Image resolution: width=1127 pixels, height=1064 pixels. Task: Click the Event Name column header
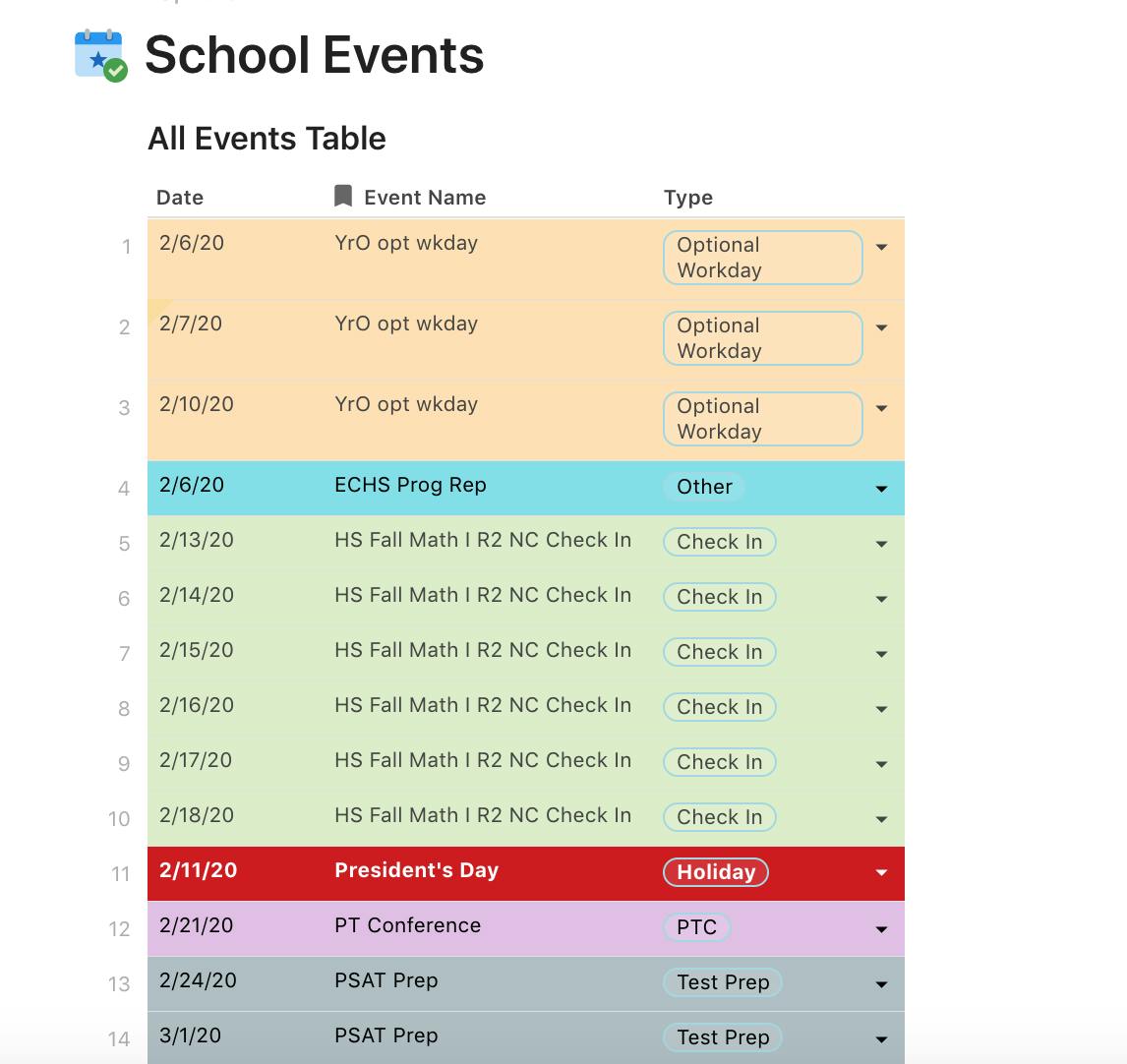[425, 198]
